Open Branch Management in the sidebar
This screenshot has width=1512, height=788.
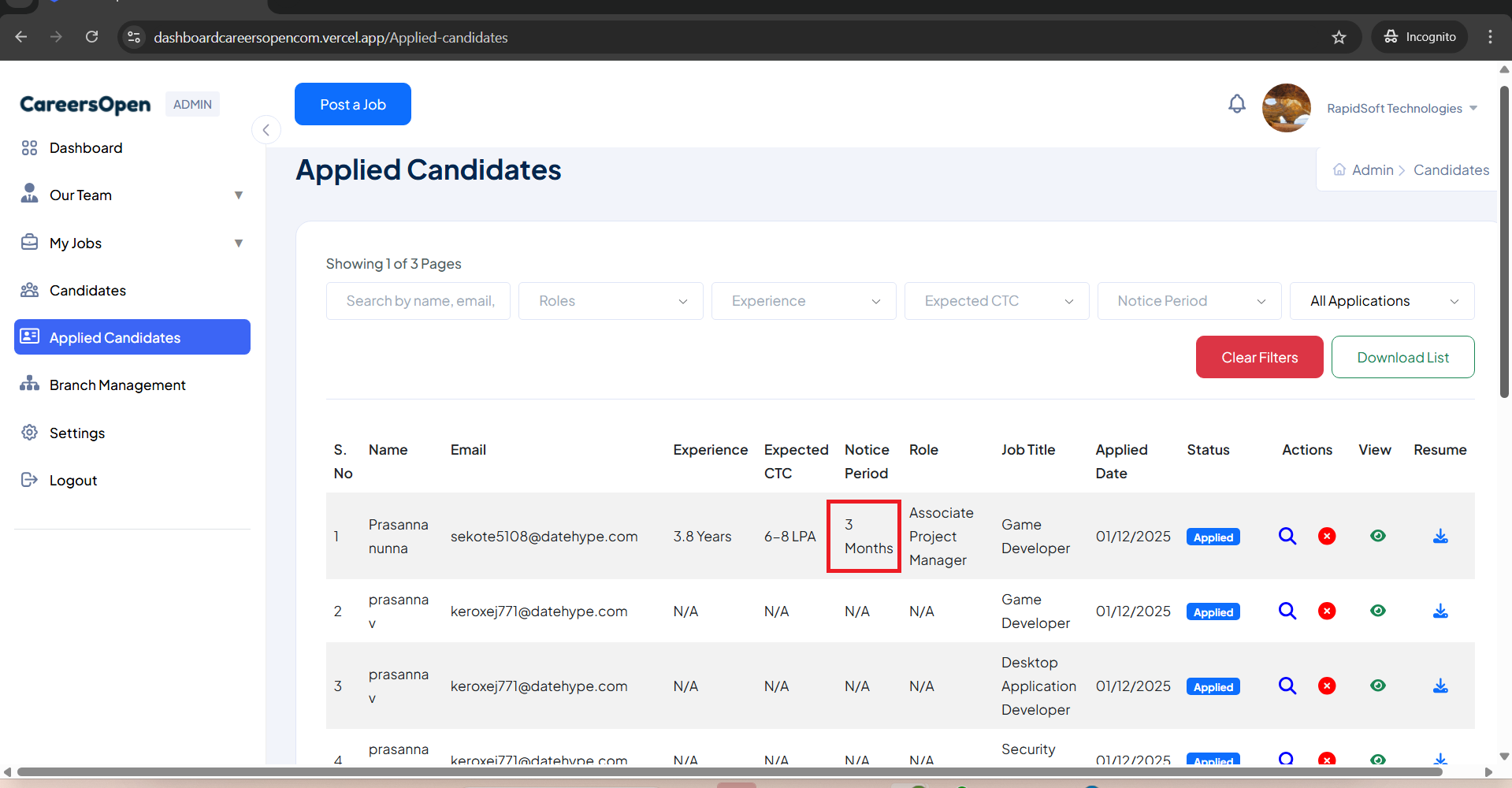coord(117,385)
